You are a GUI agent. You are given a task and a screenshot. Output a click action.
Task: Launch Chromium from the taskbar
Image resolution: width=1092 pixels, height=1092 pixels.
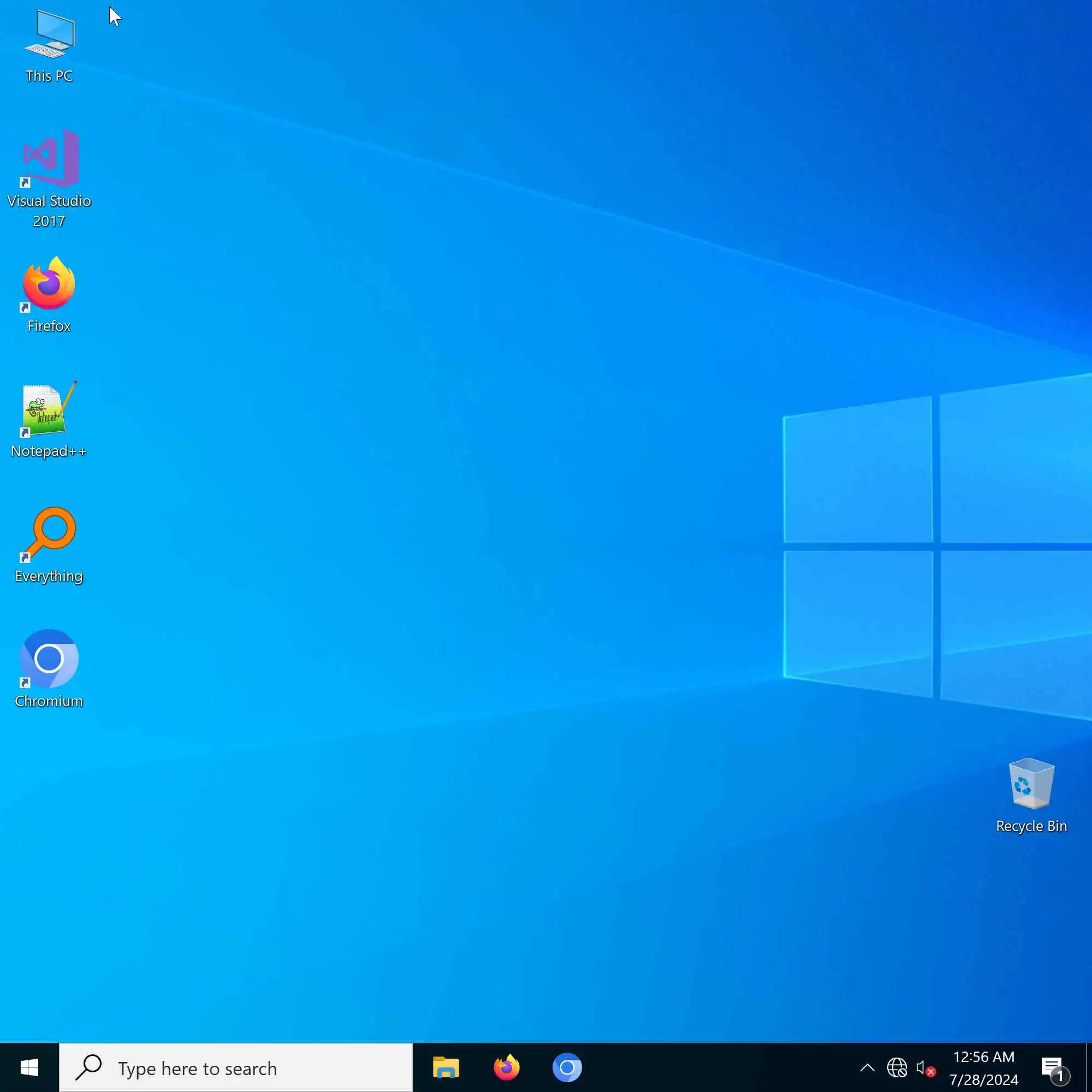tap(567, 1067)
